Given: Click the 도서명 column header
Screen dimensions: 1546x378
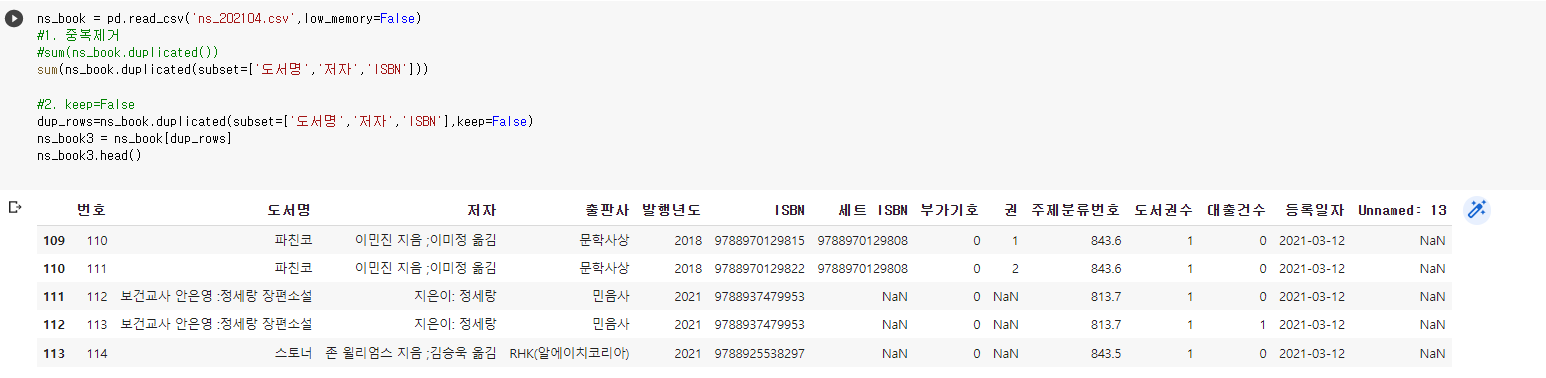Looking at the screenshot, I should pos(289,210).
